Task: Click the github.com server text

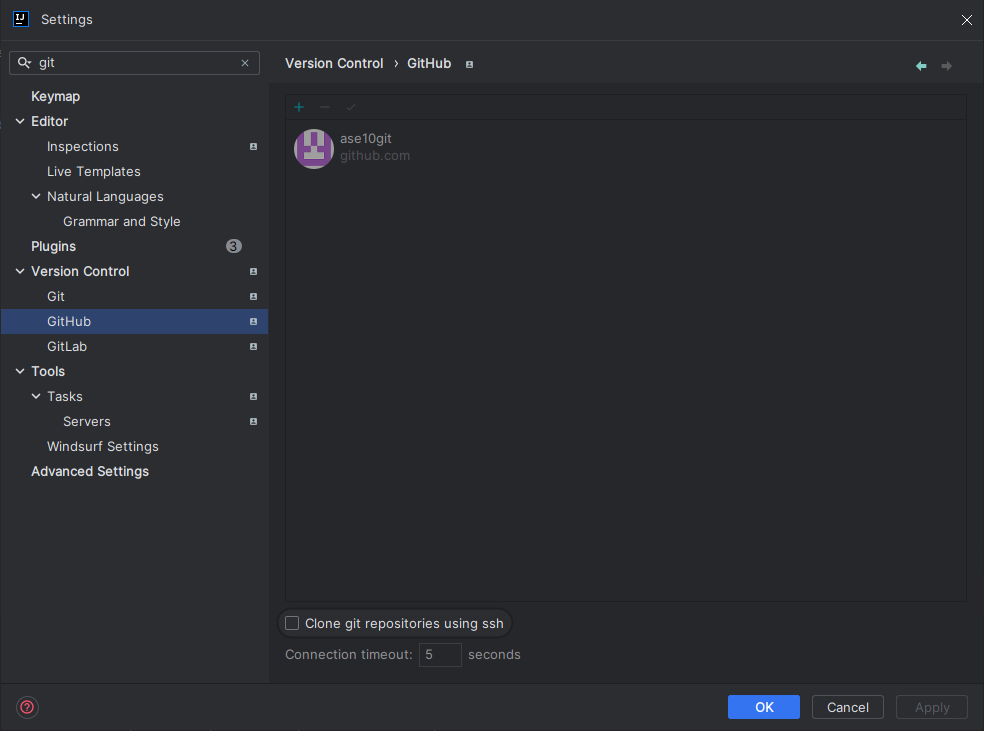Action: pyautogui.click(x=375, y=156)
